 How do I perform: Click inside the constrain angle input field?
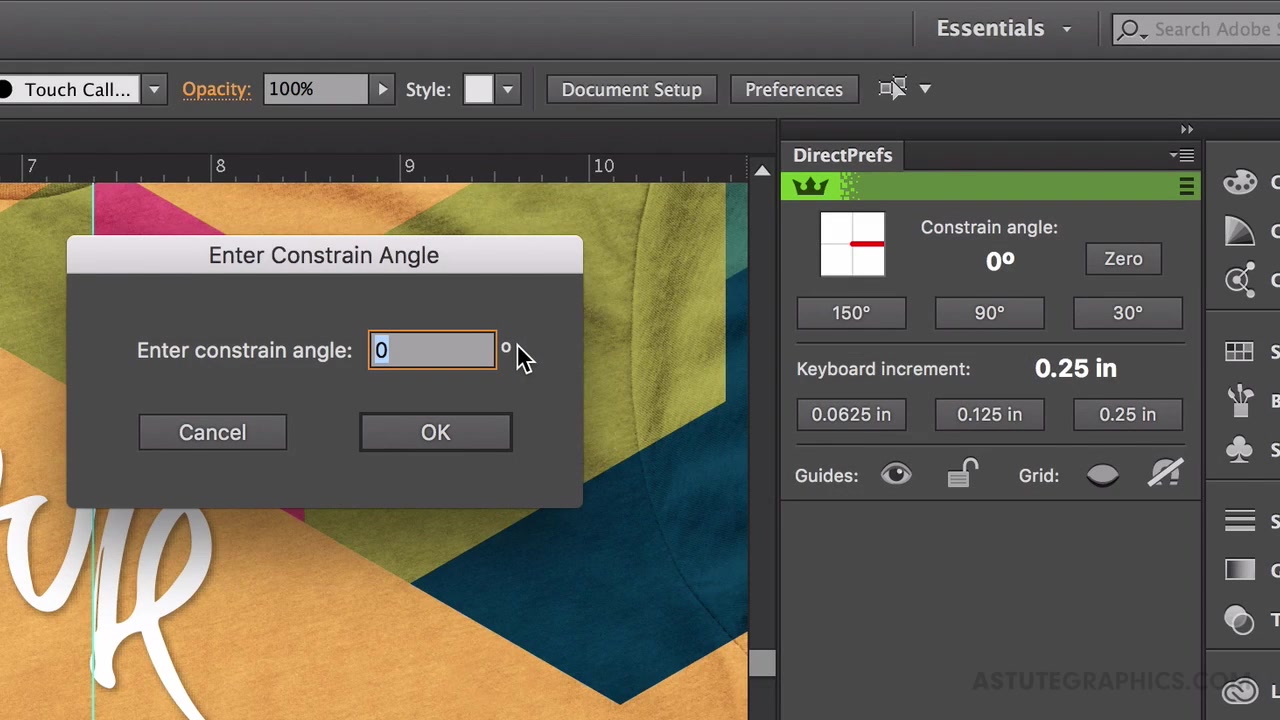[432, 350]
